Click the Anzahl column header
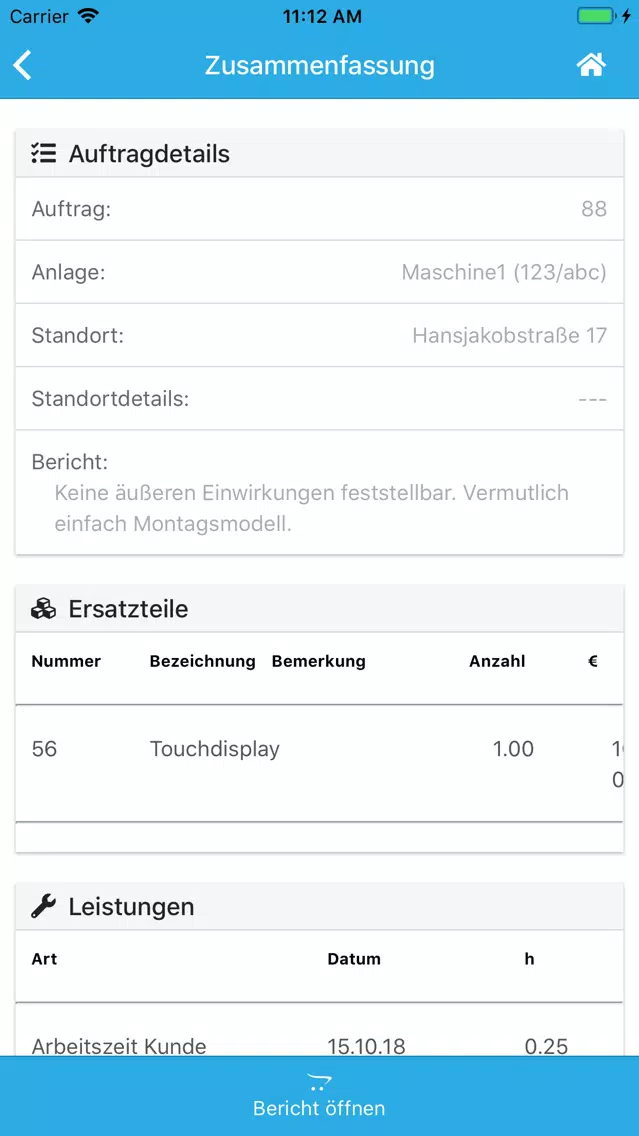 497,661
